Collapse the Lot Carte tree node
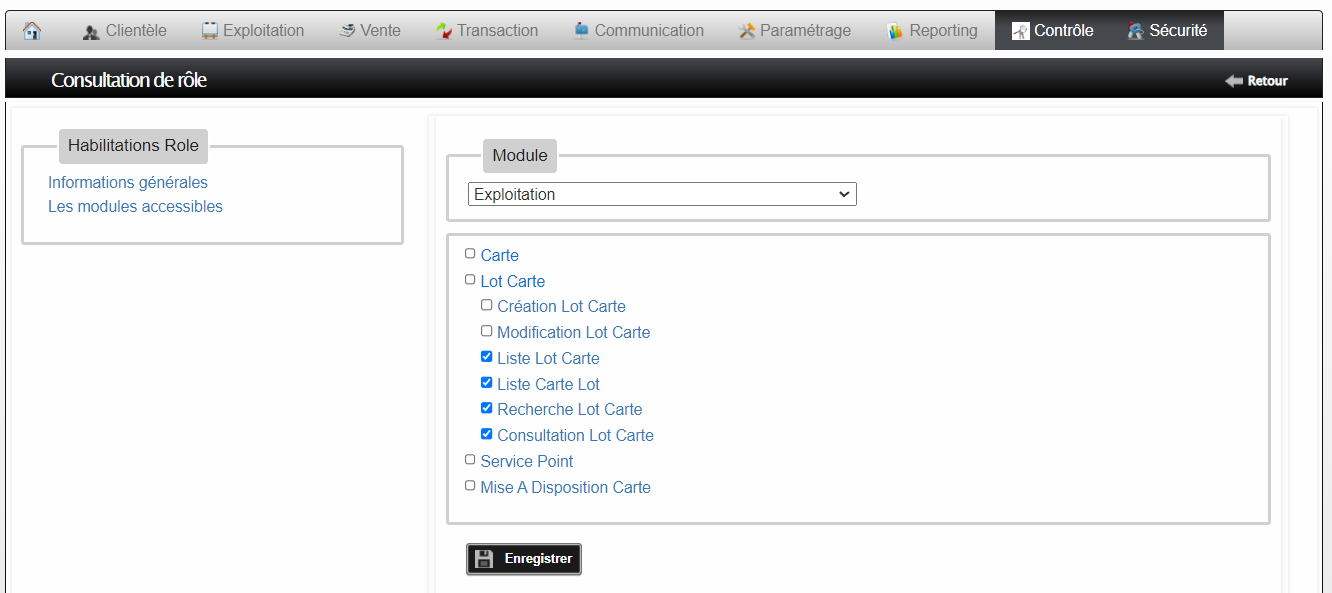This screenshot has height=593, width=1332. (x=512, y=282)
